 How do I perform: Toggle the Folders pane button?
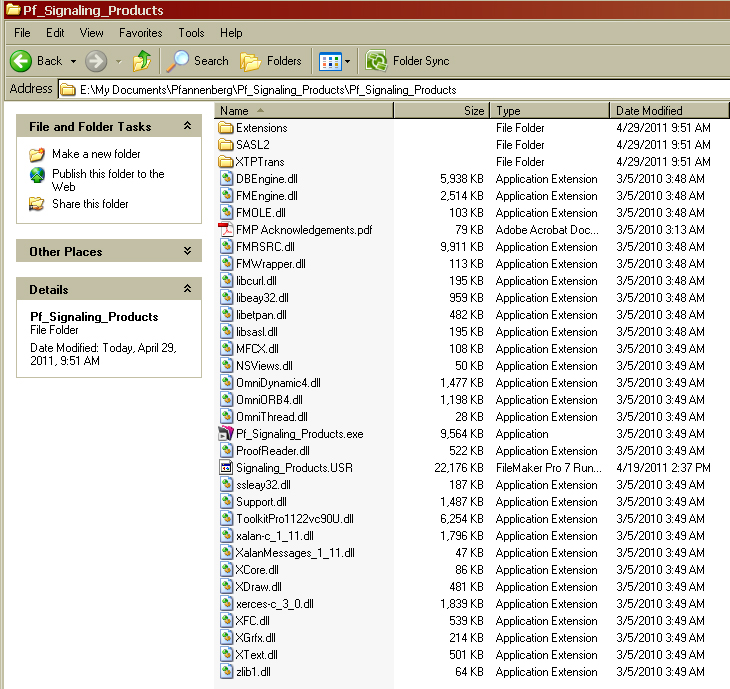272,61
